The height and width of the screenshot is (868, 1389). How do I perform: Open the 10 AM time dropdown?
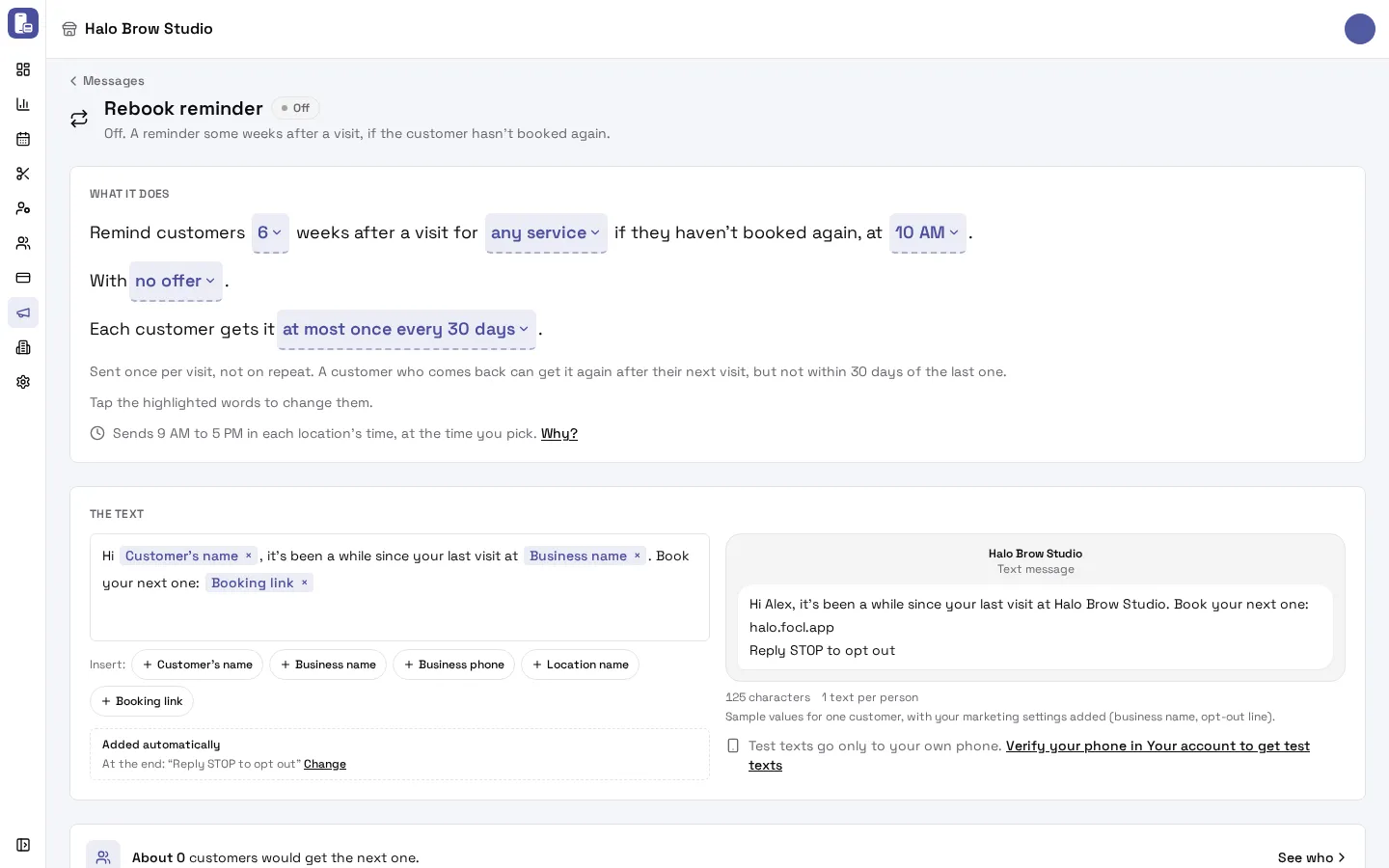928,232
